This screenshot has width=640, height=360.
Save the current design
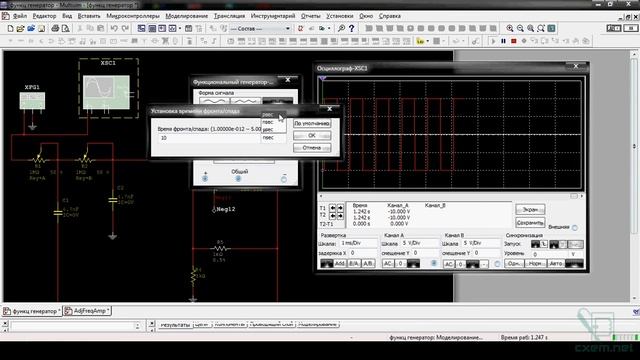coord(41,29)
